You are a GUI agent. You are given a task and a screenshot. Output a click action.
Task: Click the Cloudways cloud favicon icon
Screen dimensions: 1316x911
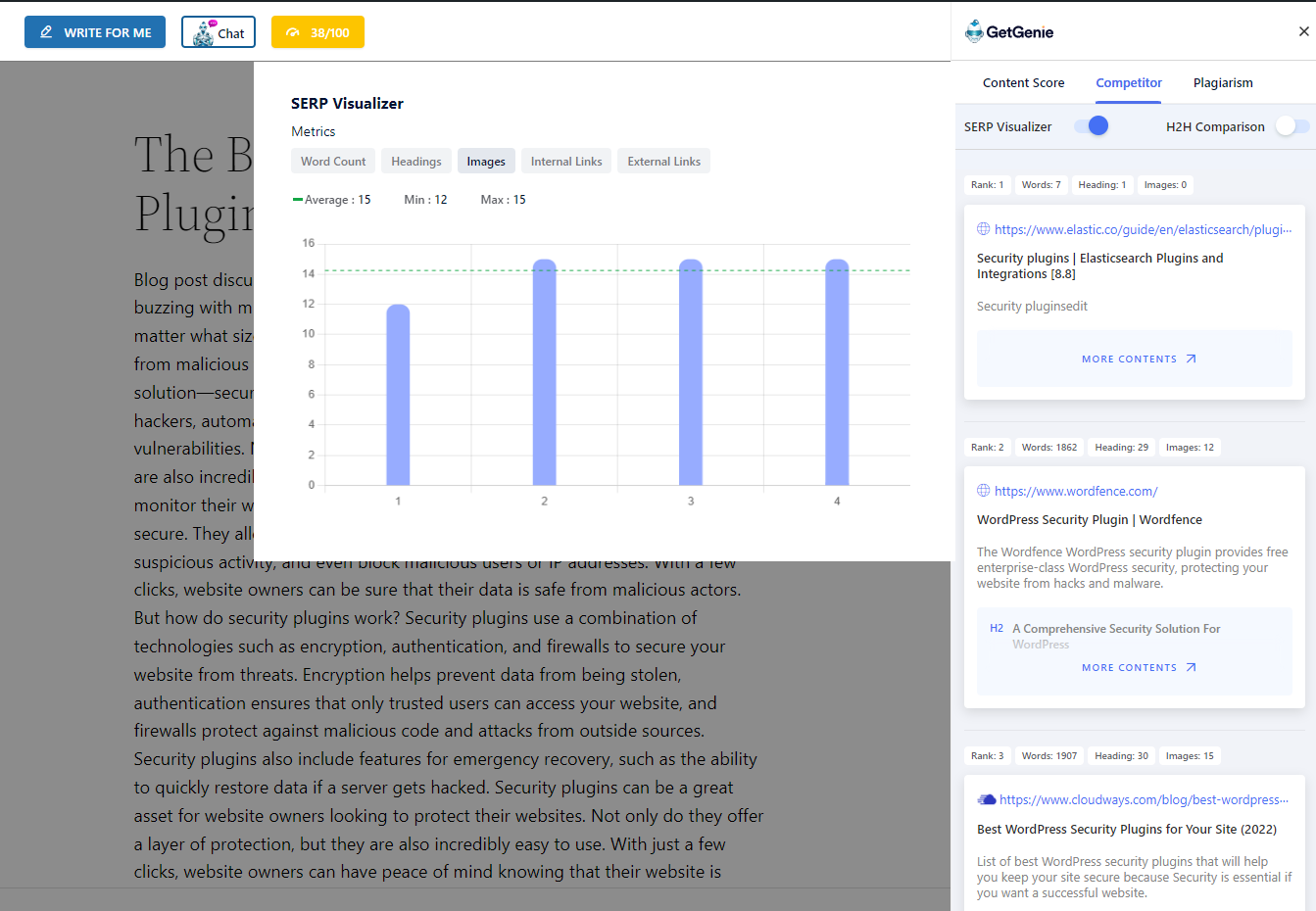click(987, 799)
